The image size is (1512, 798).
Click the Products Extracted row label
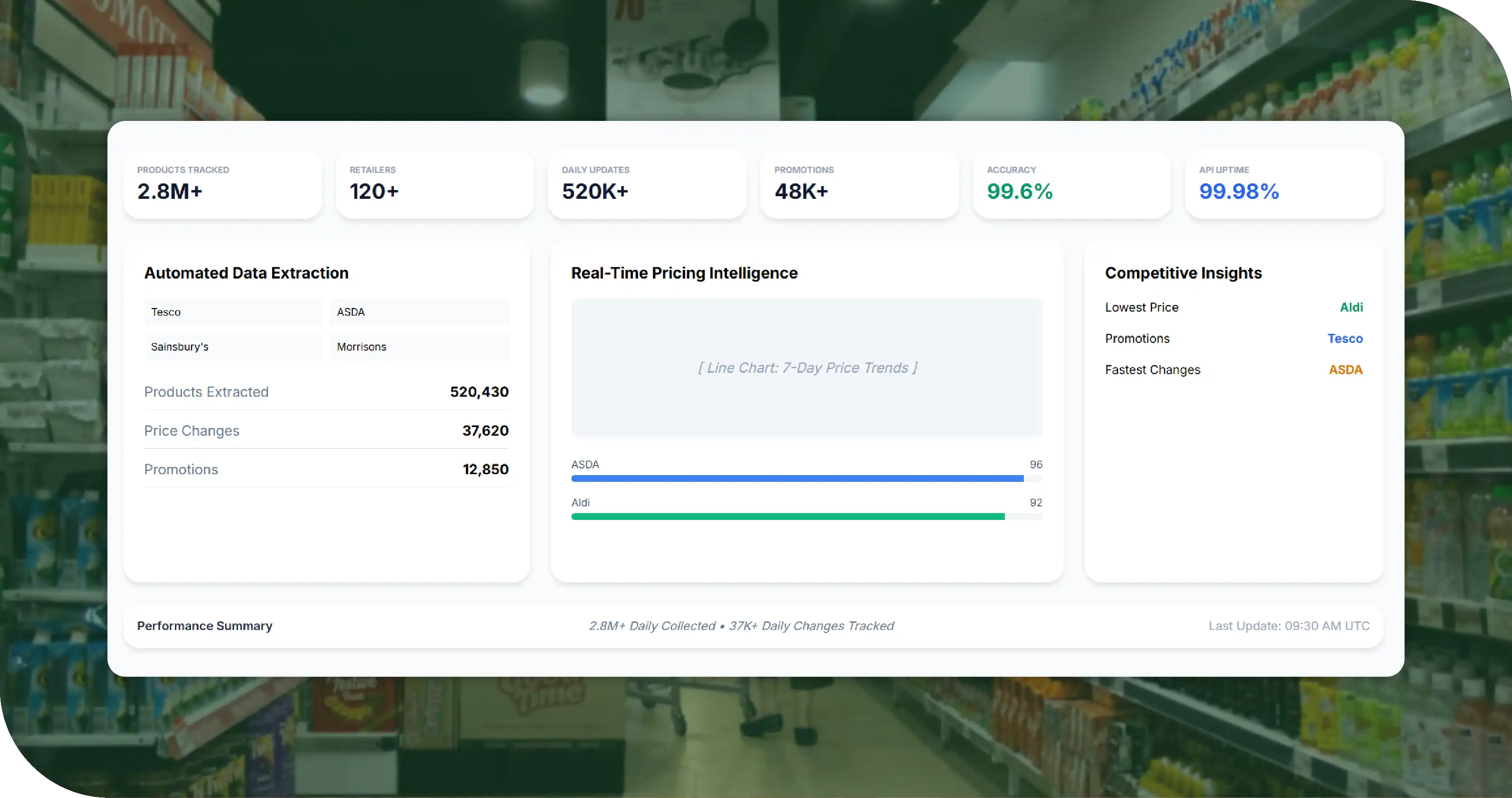pyautogui.click(x=206, y=392)
